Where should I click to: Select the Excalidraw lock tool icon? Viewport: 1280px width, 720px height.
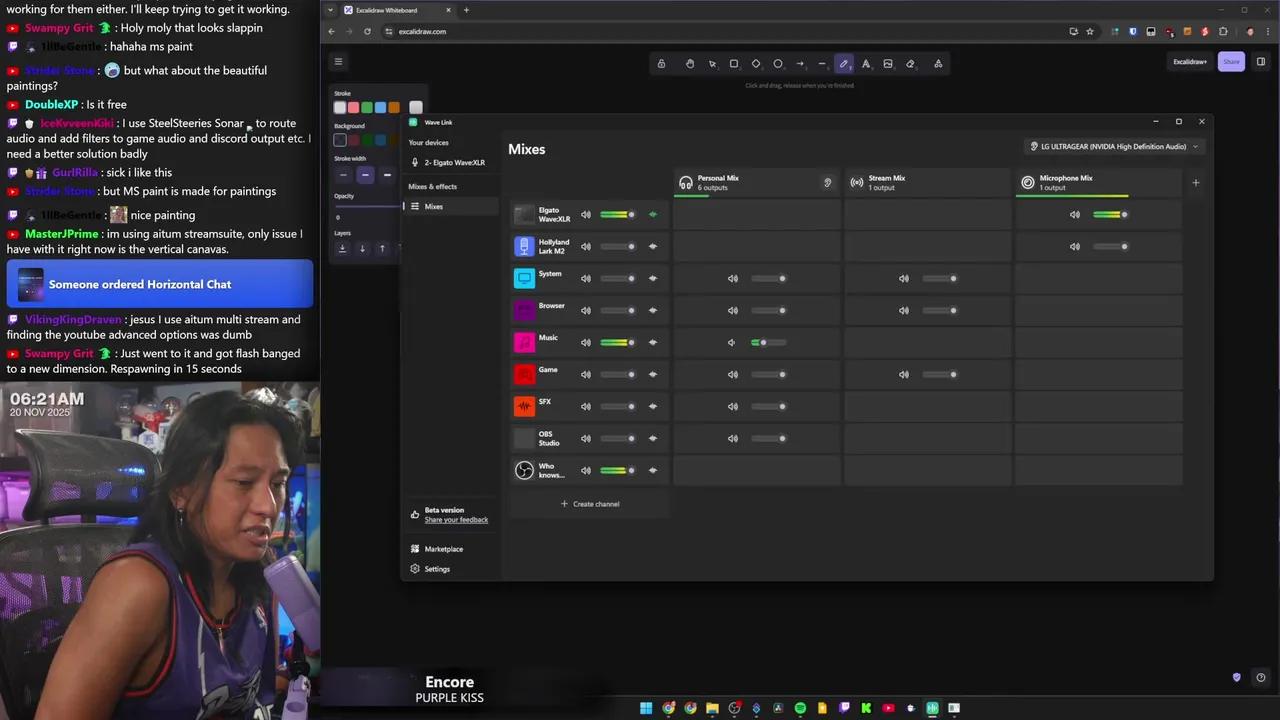tap(661, 63)
